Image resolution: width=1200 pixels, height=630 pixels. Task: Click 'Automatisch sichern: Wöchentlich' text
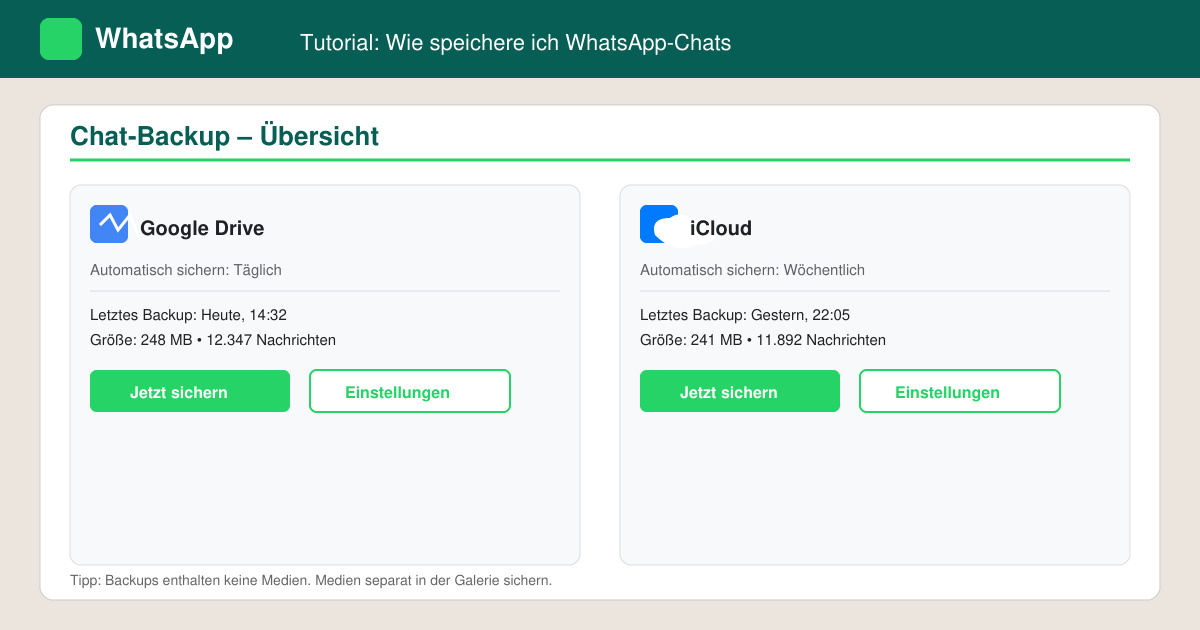752,270
